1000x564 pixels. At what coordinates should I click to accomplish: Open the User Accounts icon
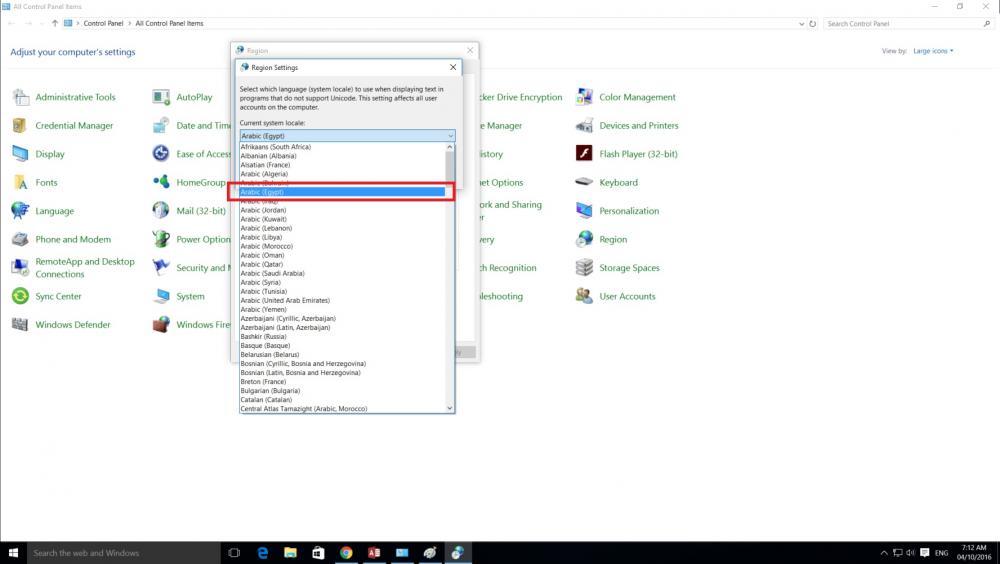pos(584,296)
